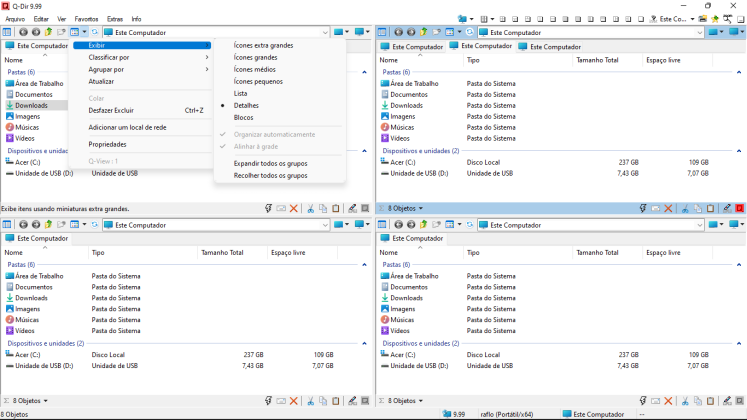This screenshot has height=420, width=747.
Task: Select Músicas folder in the top-right pane
Action: pyautogui.click(x=402, y=127)
